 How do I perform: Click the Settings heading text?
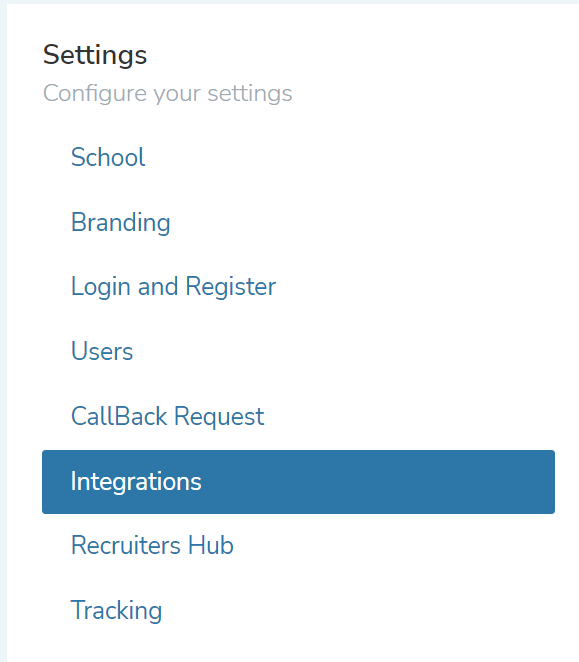coord(95,55)
